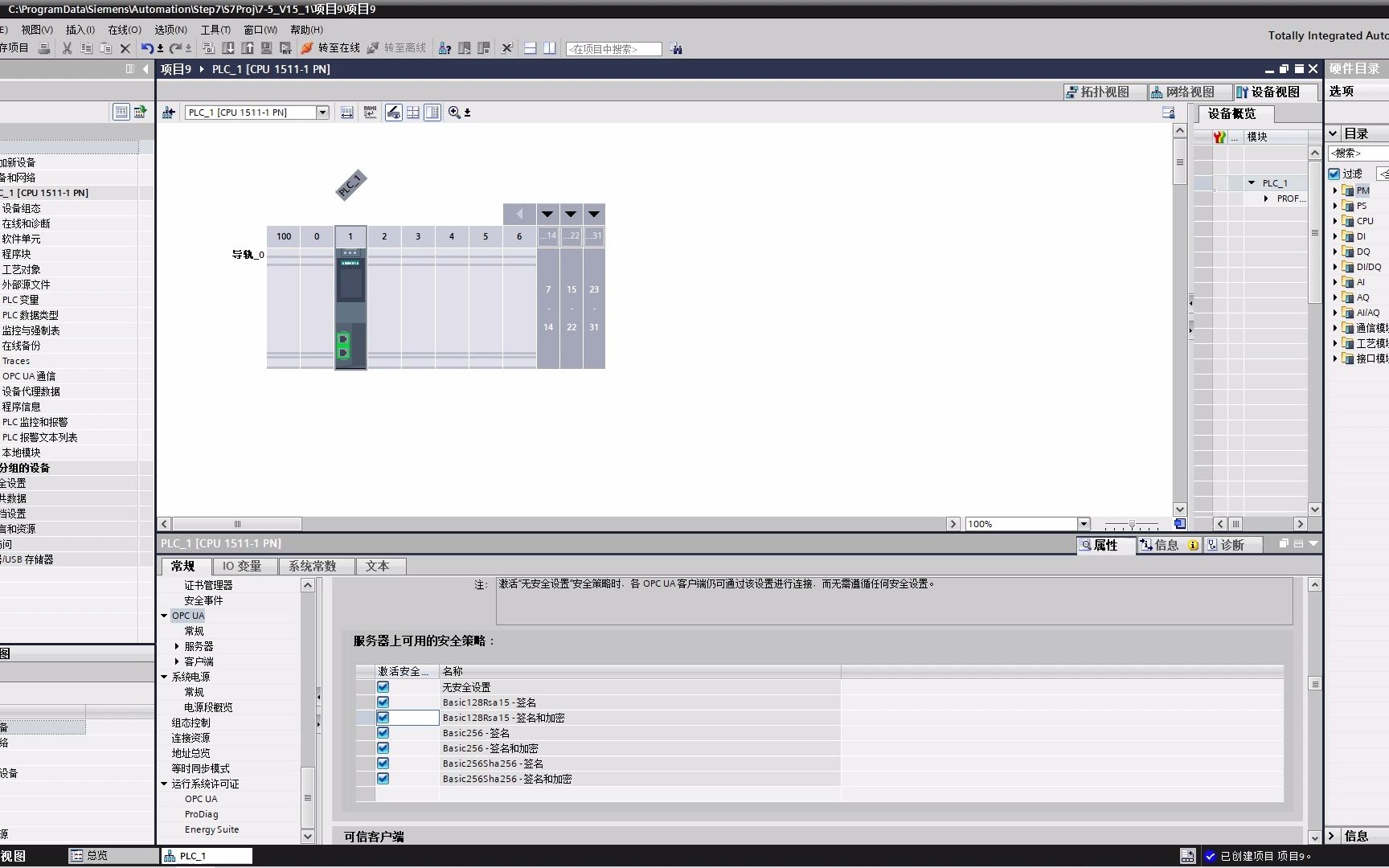Click the Compile toolbar icon
Image resolution: width=1389 pixels, height=868 pixels.
[208, 48]
